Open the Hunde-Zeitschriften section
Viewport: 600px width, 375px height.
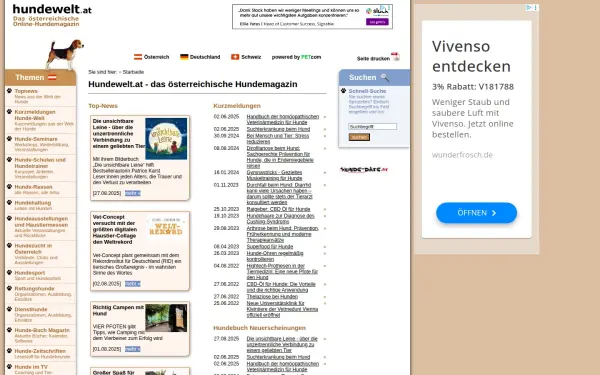tap(40, 351)
